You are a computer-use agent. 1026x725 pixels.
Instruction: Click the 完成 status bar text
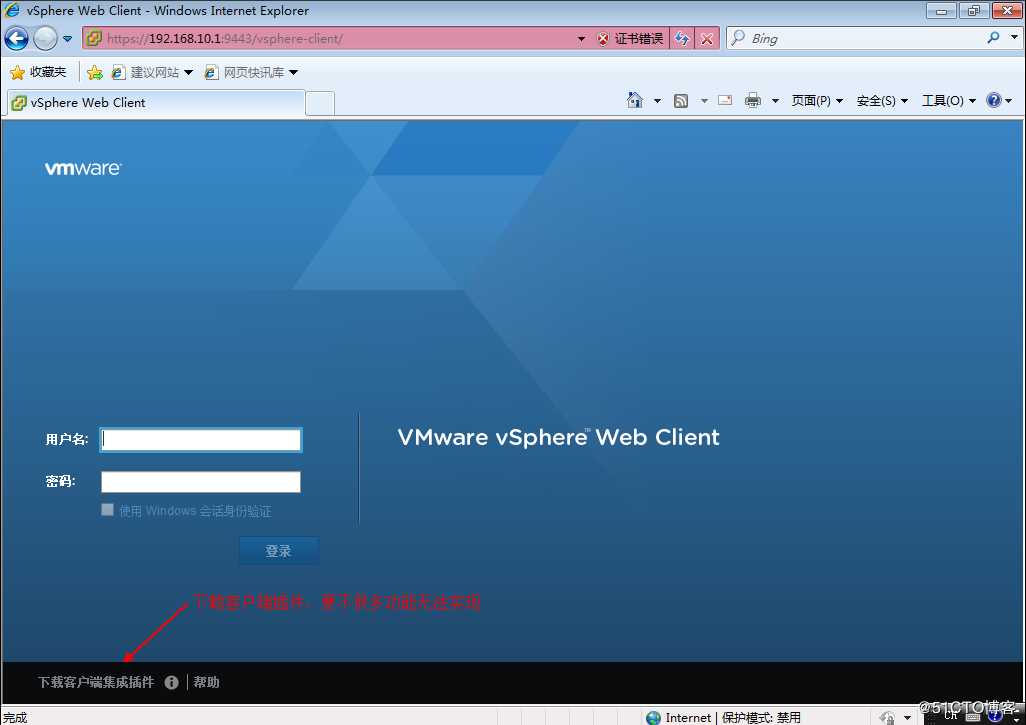tap(15, 718)
